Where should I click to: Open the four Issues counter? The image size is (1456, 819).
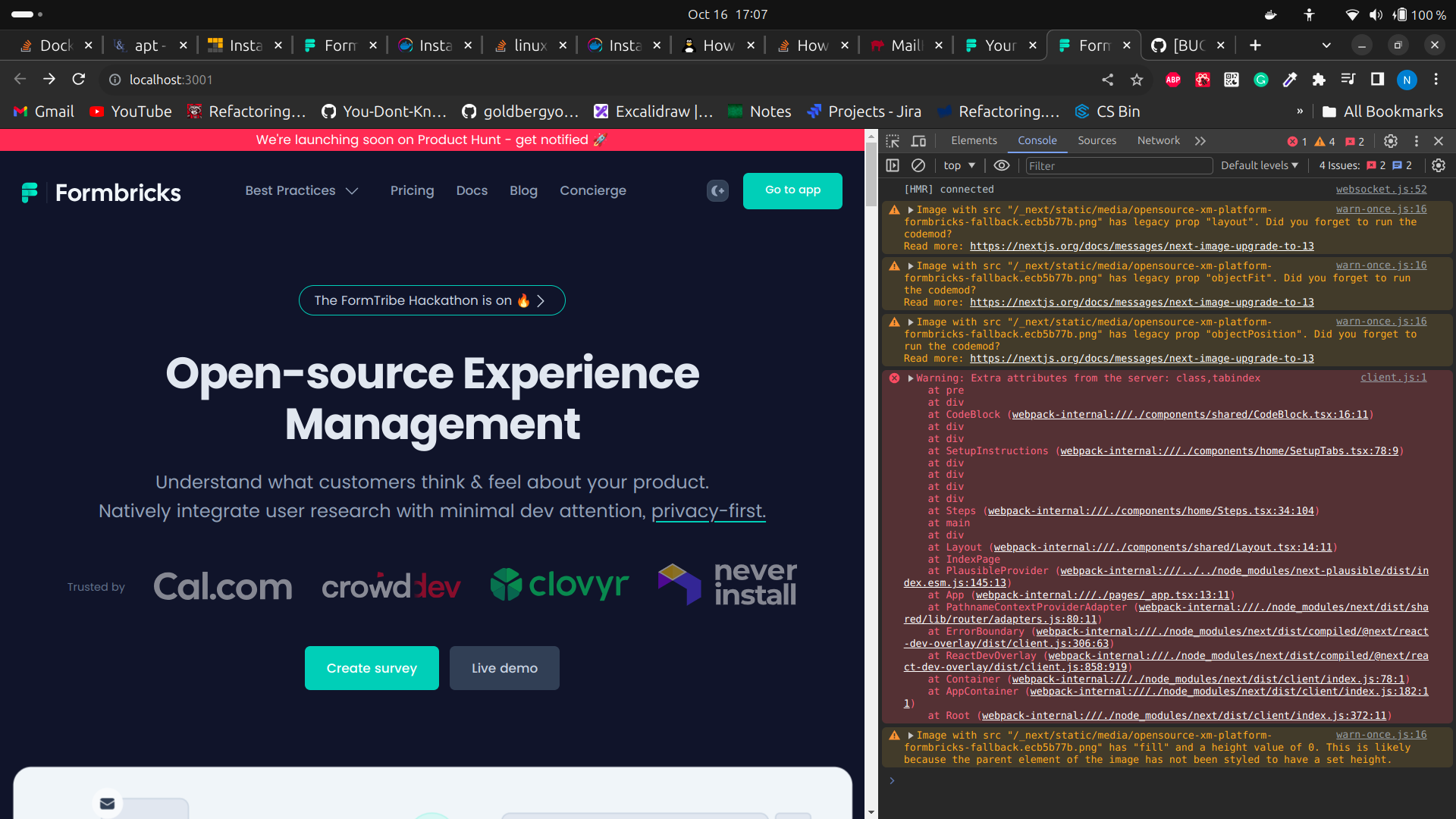tap(1340, 165)
